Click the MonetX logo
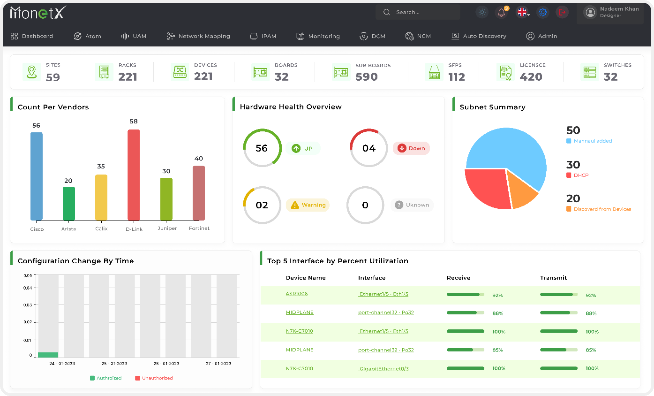The height and width of the screenshot is (396, 654). pyautogui.click(x=37, y=13)
